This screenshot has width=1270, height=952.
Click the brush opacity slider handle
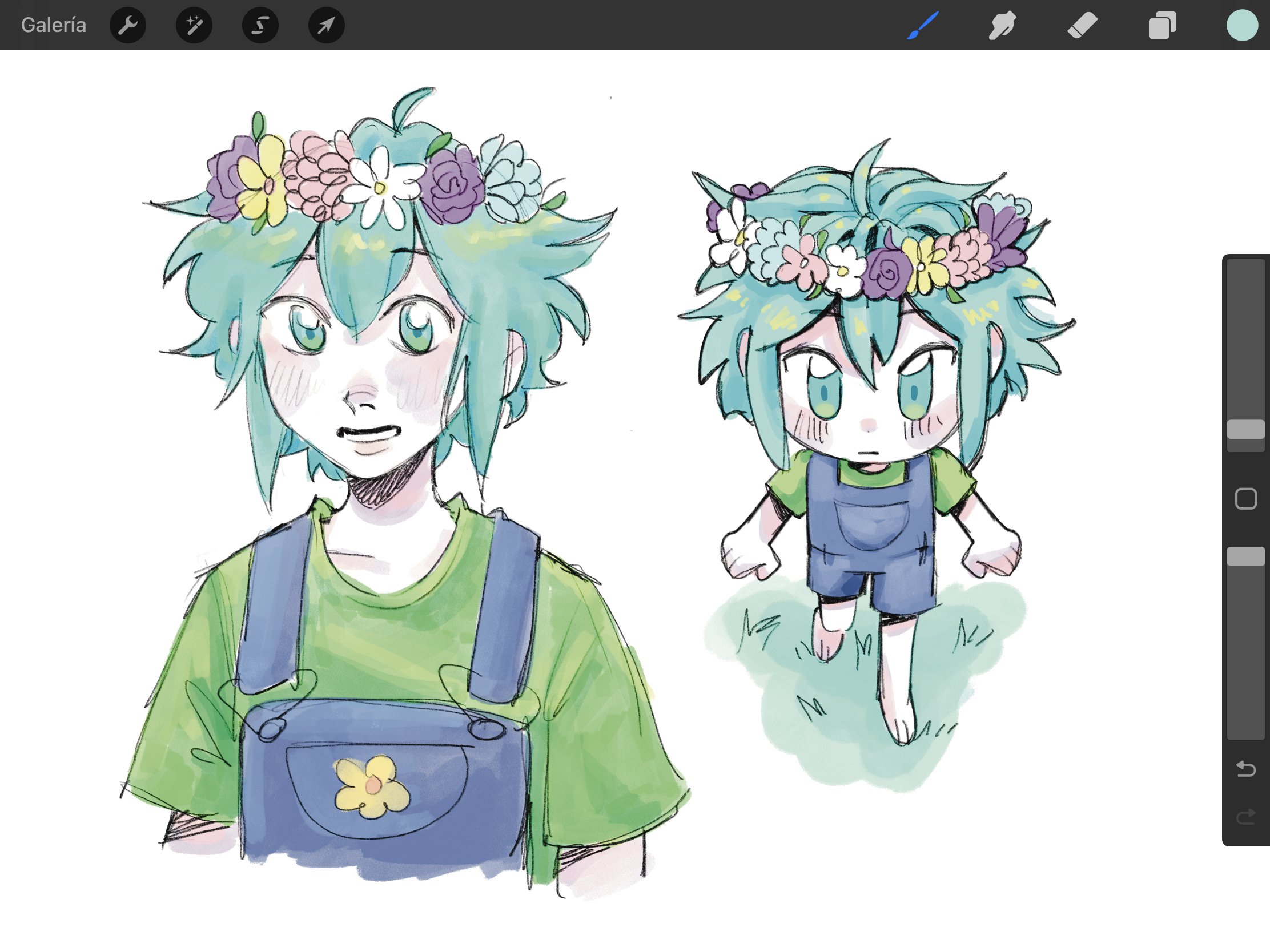1246,556
